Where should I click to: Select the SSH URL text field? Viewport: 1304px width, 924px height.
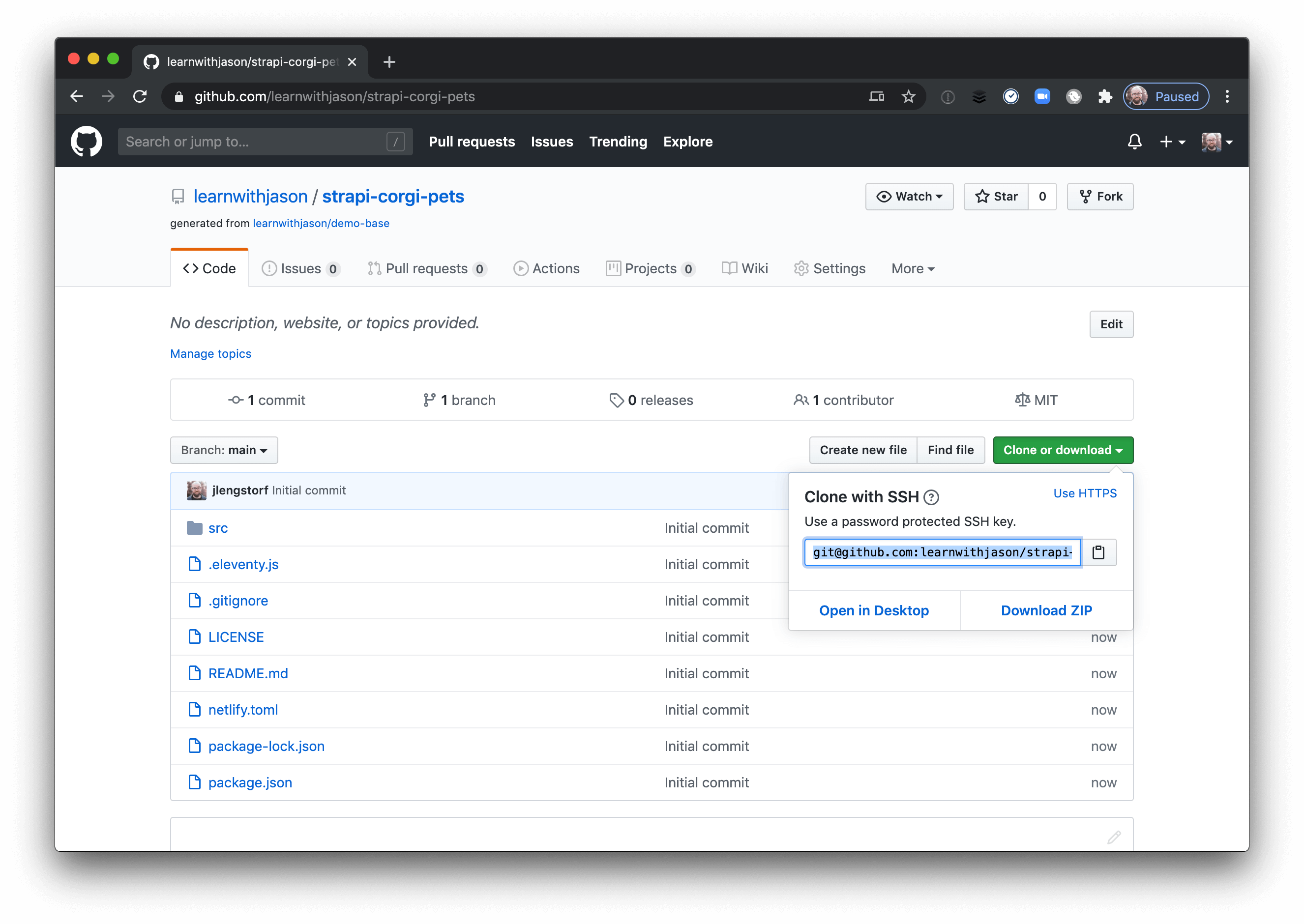pyautogui.click(x=941, y=552)
